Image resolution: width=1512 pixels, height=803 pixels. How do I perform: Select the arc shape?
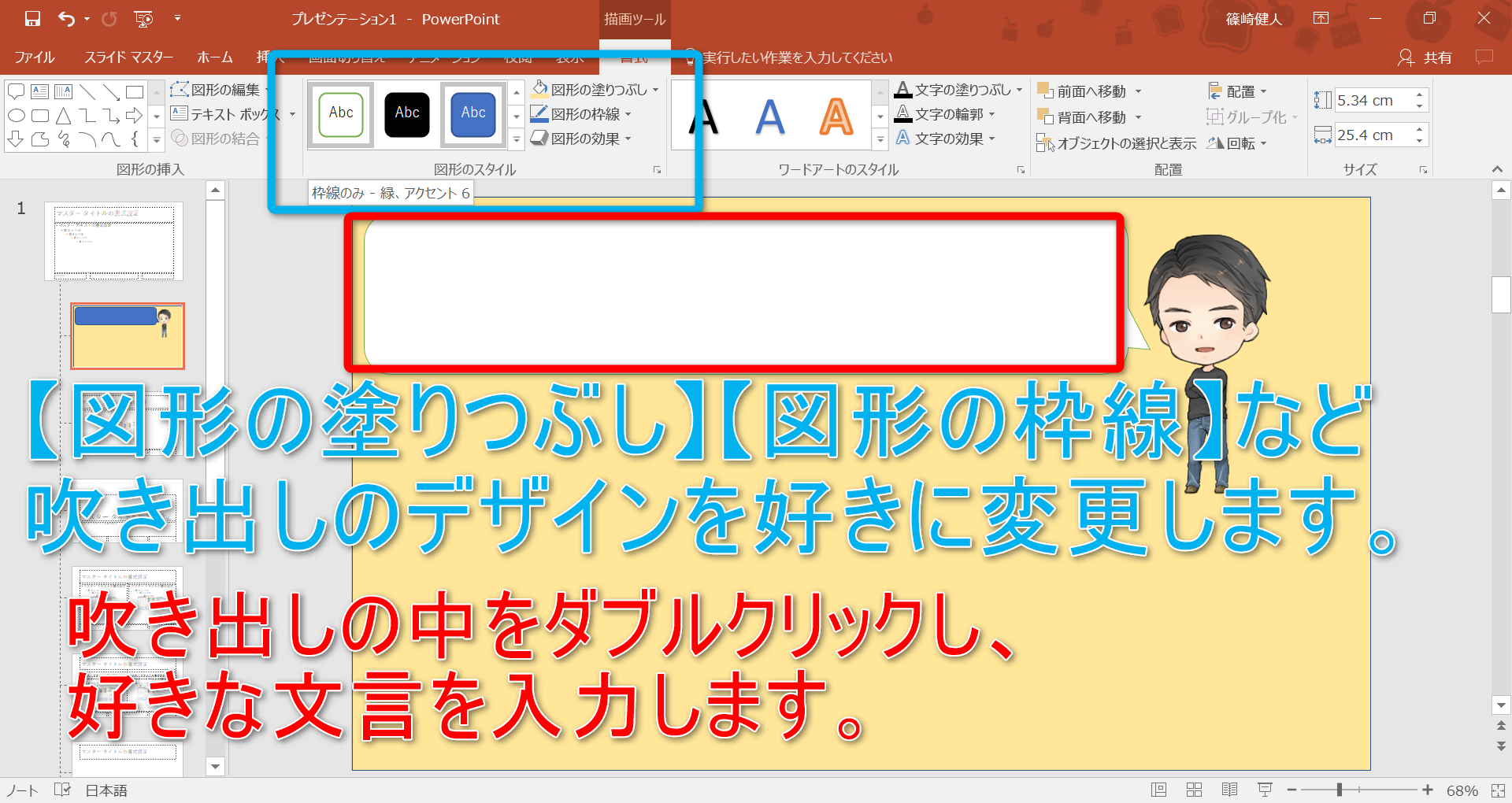87,139
